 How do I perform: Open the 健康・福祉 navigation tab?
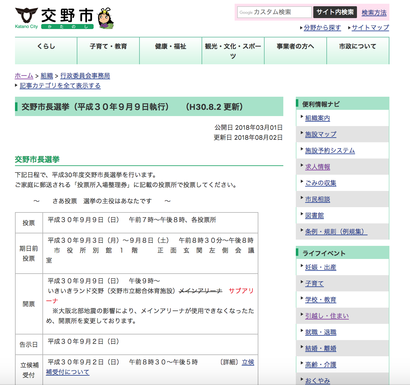pyautogui.click(x=171, y=50)
